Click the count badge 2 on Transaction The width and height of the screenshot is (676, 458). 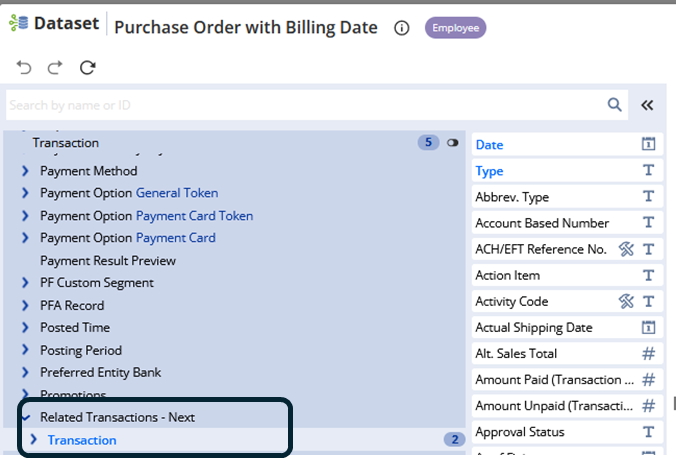455,439
